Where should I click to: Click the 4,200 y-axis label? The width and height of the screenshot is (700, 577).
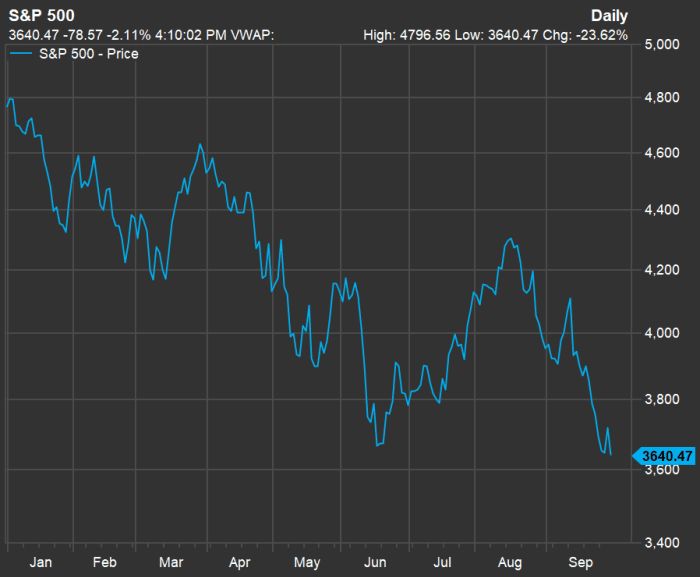[x=662, y=270]
